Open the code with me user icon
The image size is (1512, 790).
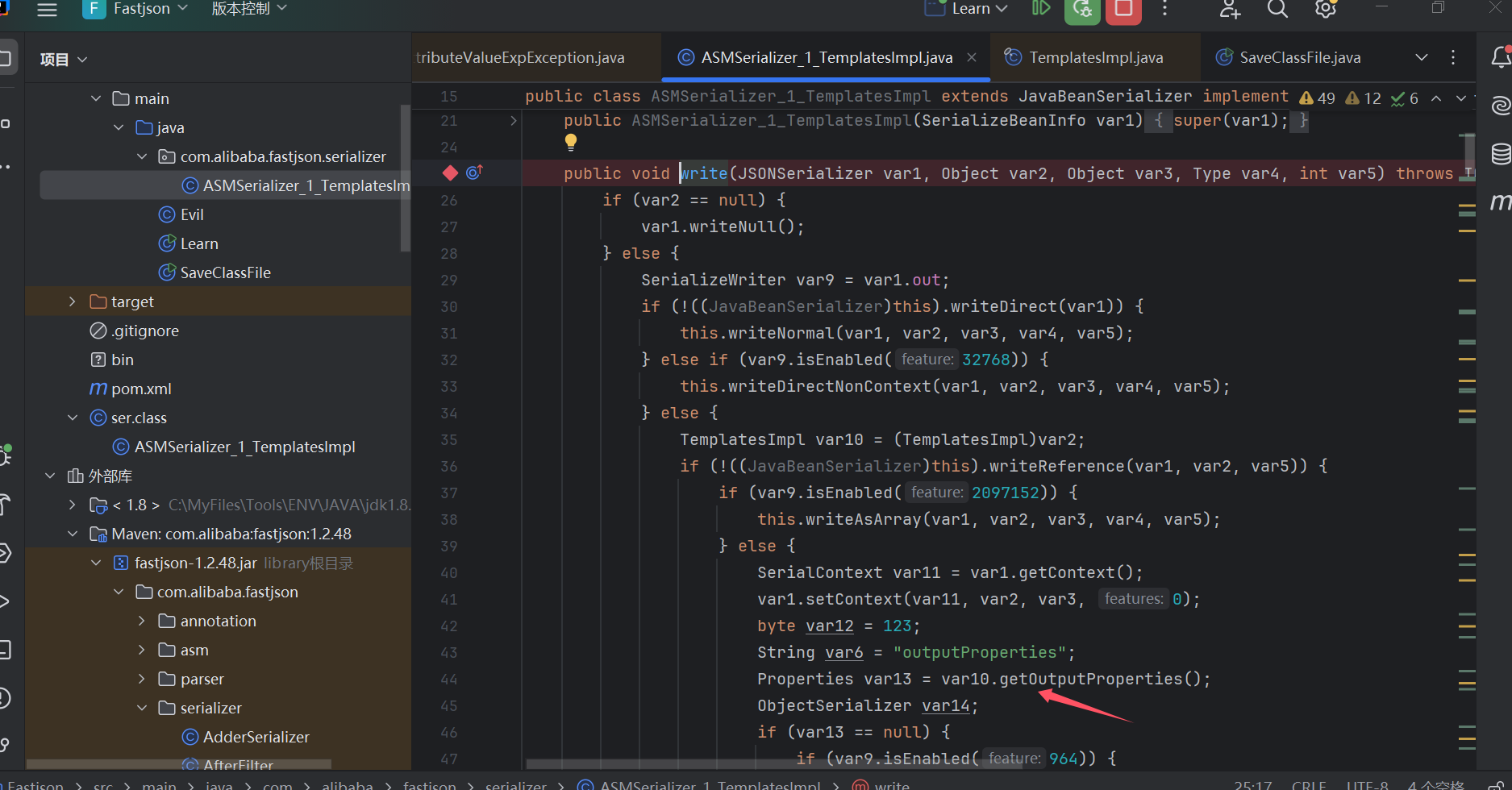(1230, 9)
